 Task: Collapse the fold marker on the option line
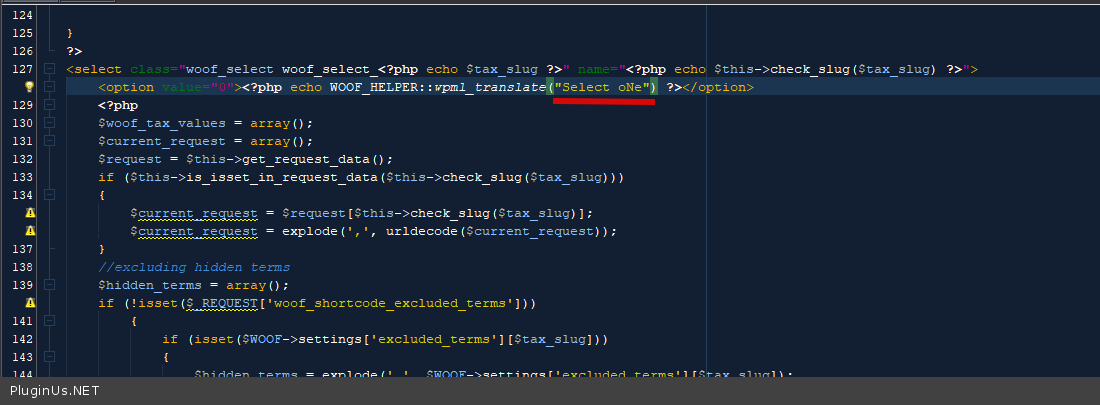[x=49, y=87]
